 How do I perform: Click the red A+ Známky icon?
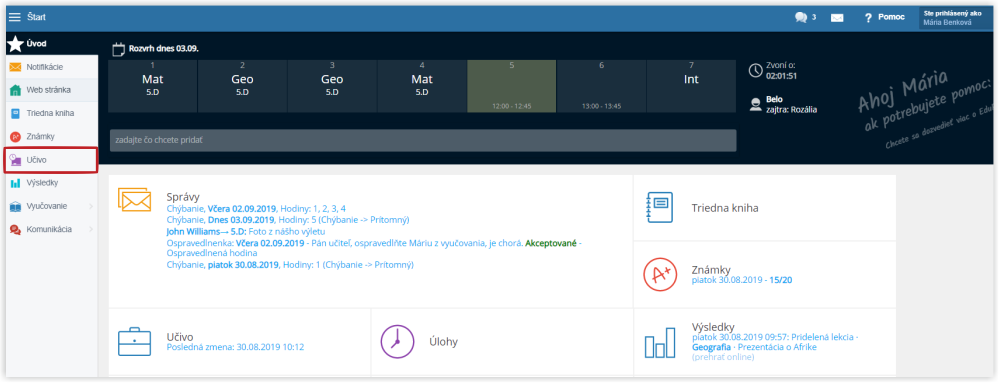click(660, 275)
